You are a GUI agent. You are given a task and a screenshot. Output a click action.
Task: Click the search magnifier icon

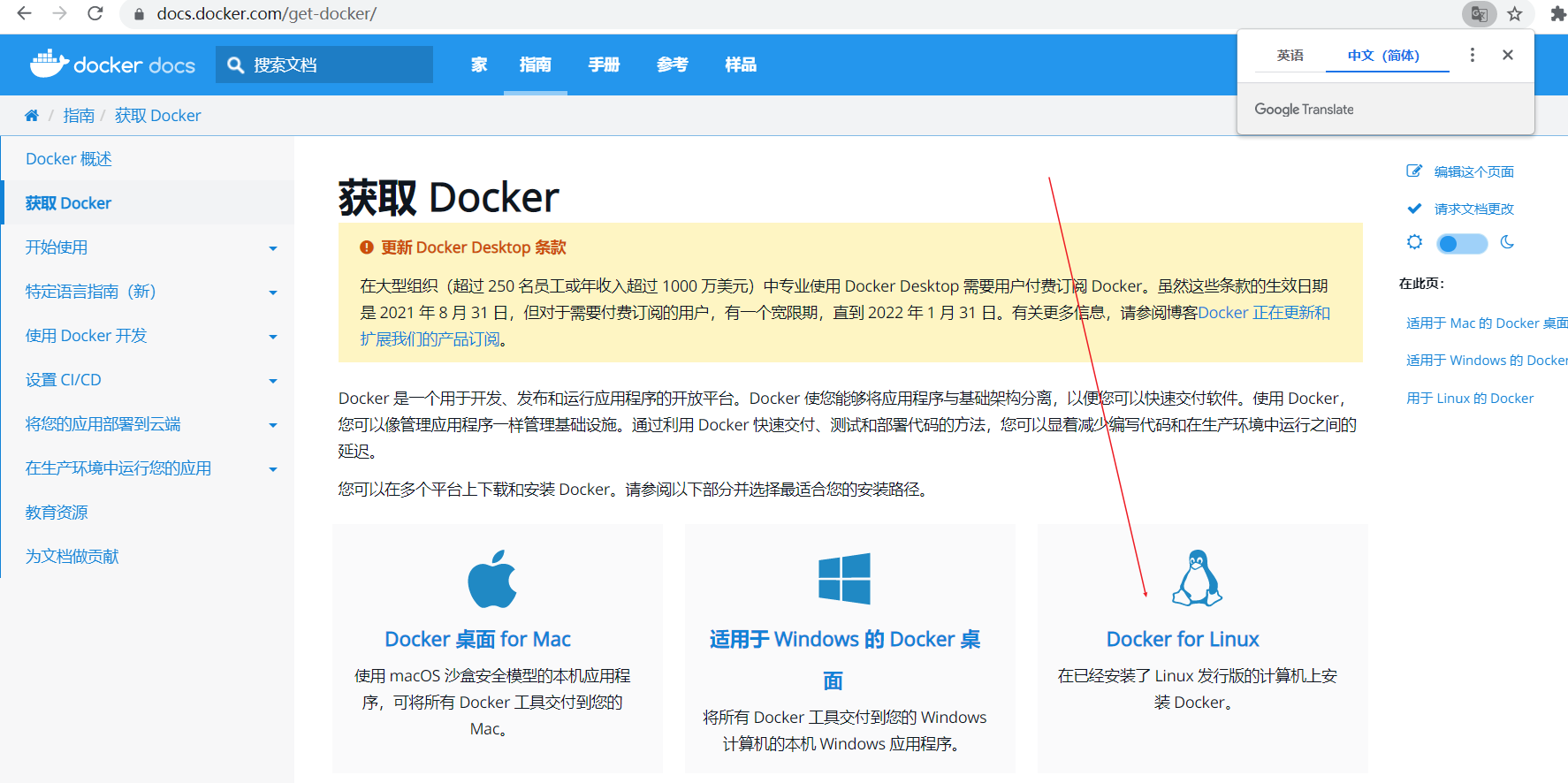click(235, 65)
